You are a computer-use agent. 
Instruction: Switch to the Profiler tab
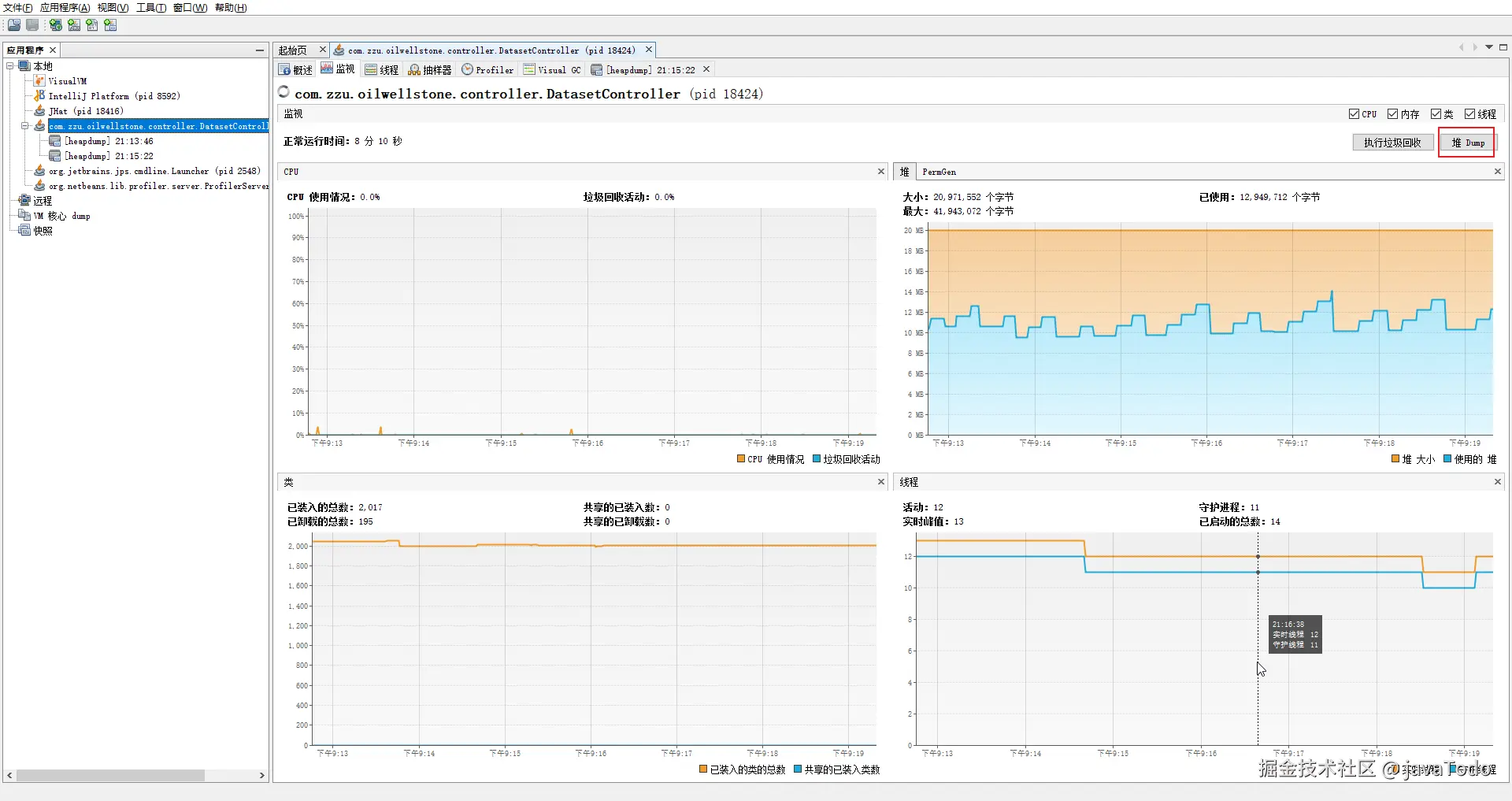(x=487, y=70)
